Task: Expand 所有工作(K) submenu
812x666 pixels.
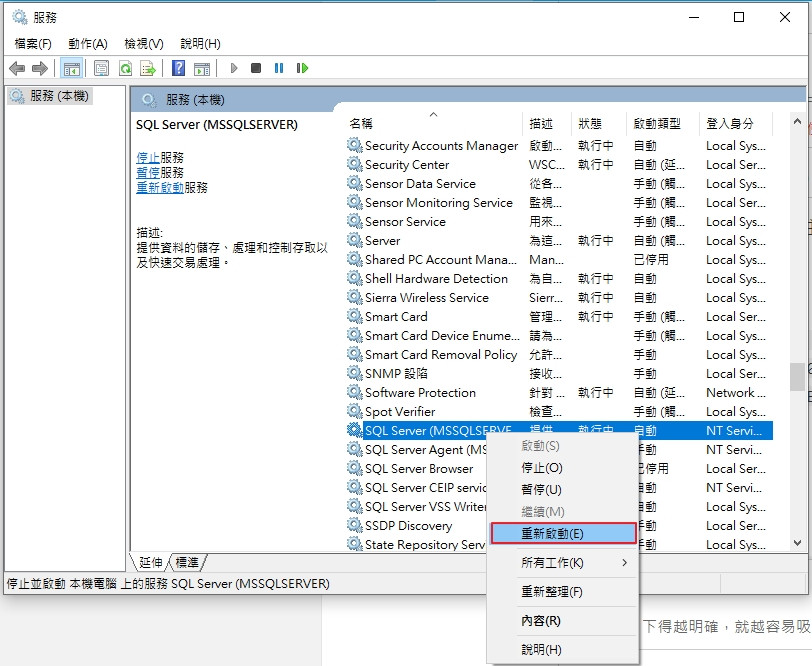Action: (563, 562)
